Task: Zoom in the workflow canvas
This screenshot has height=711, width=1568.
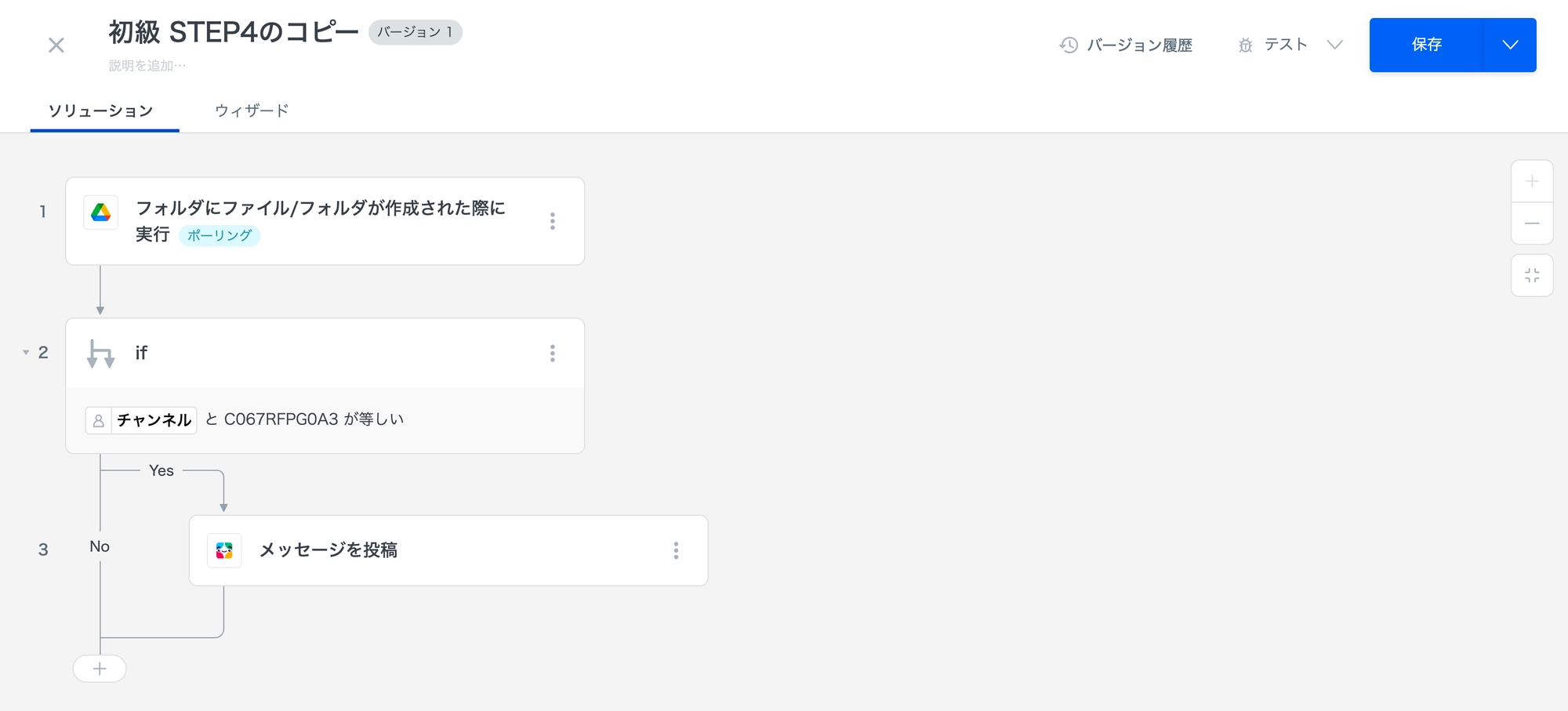Action: (x=1532, y=182)
